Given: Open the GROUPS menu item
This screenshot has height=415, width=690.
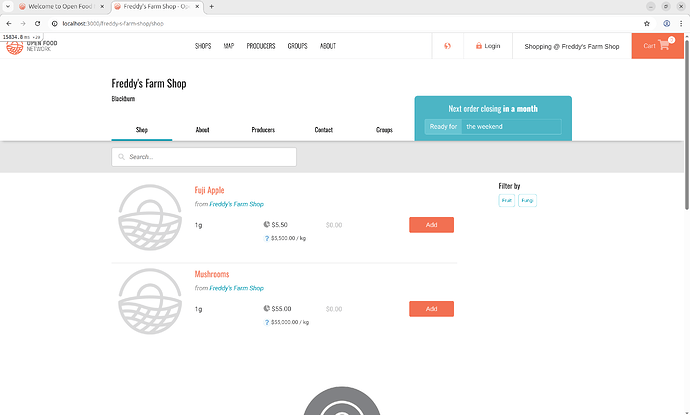Looking at the screenshot, I should point(297,46).
